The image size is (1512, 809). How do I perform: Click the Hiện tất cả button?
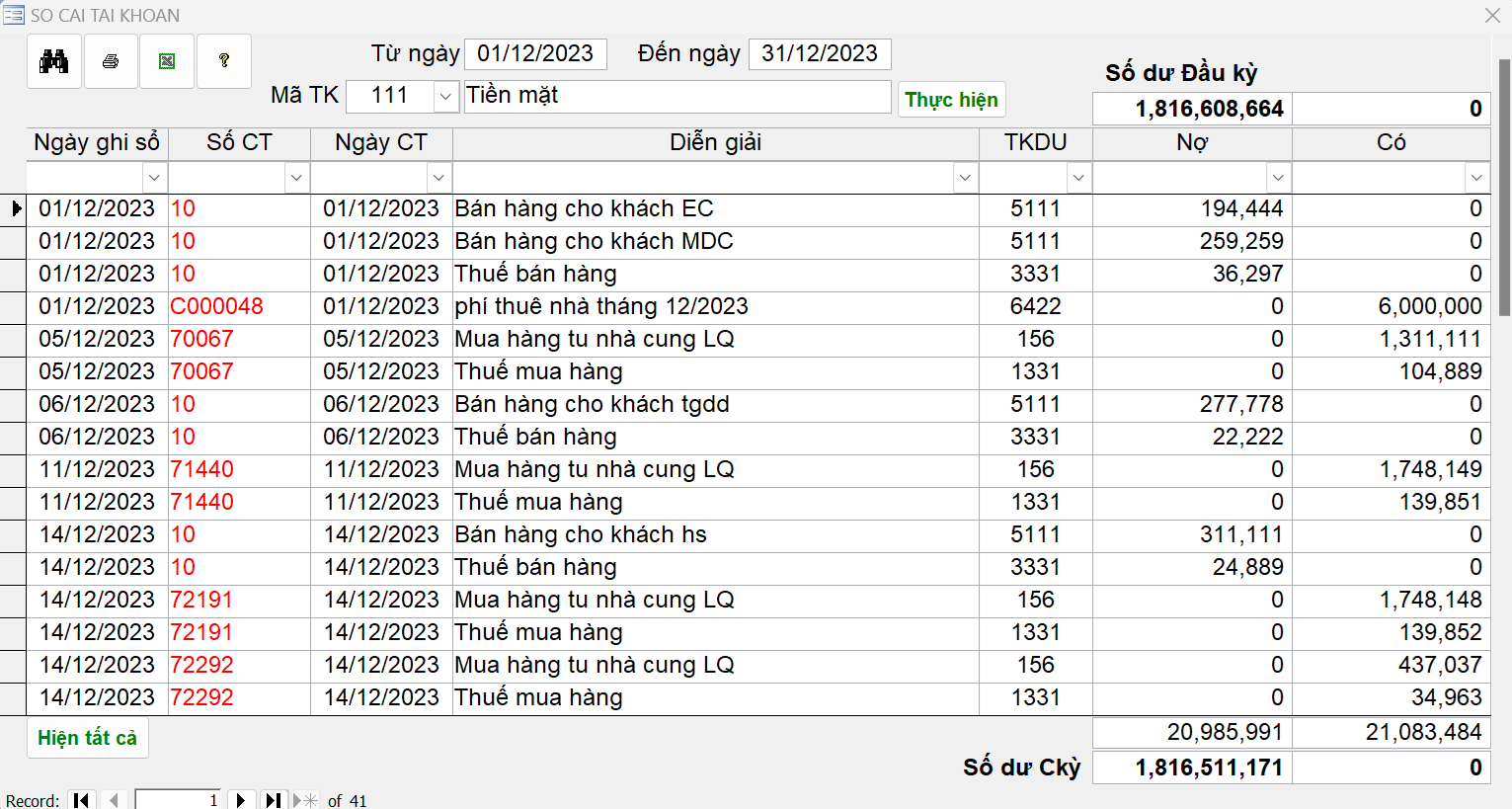click(87, 738)
